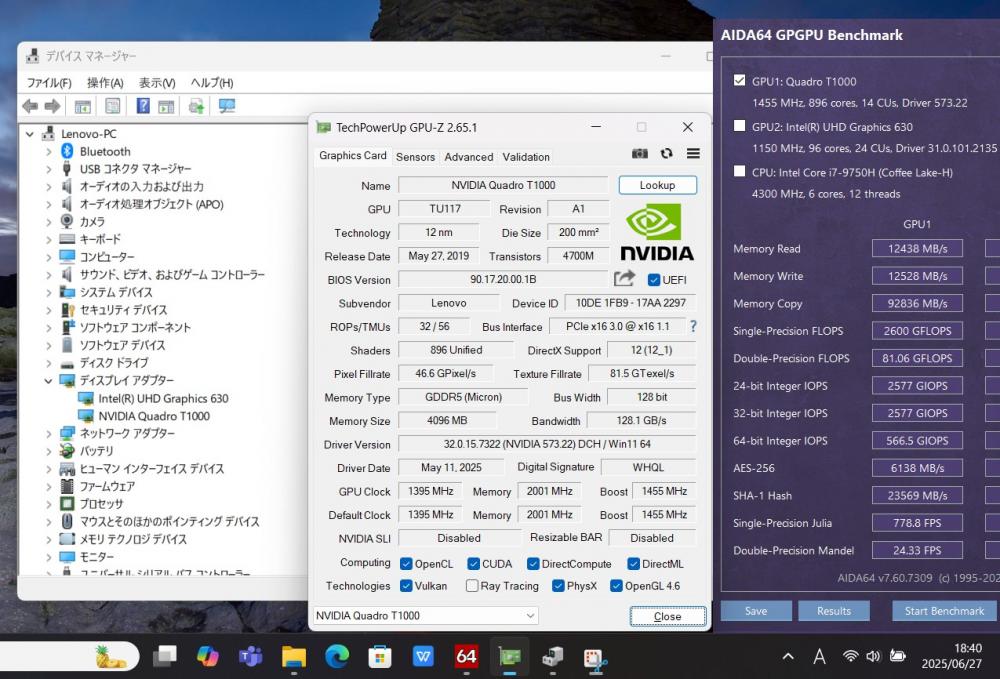Toggle the CUDA checkbox
The height and width of the screenshot is (679, 1000).
tap(473, 564)
